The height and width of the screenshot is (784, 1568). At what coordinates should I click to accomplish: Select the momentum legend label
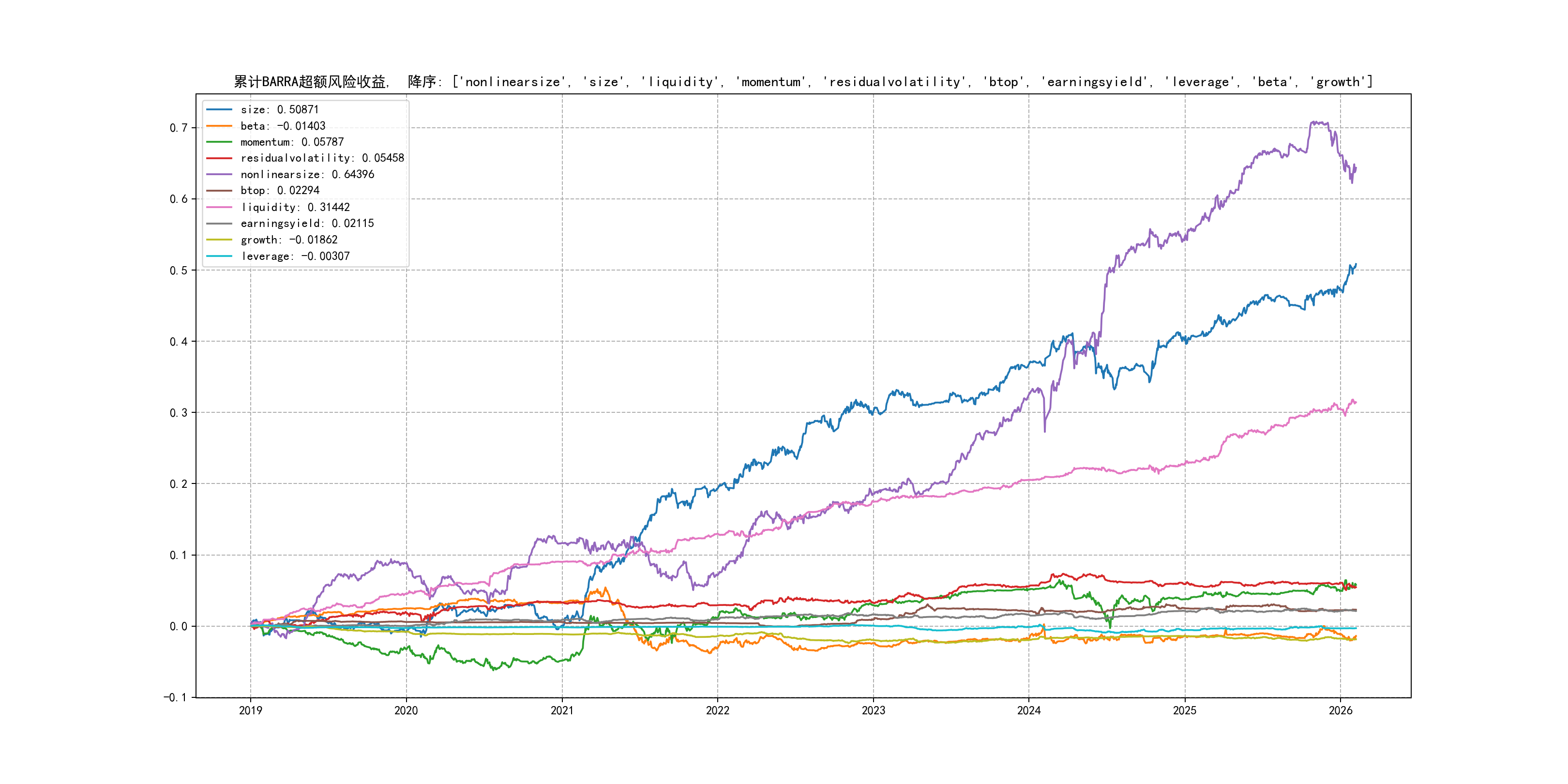tap(291, 142)
